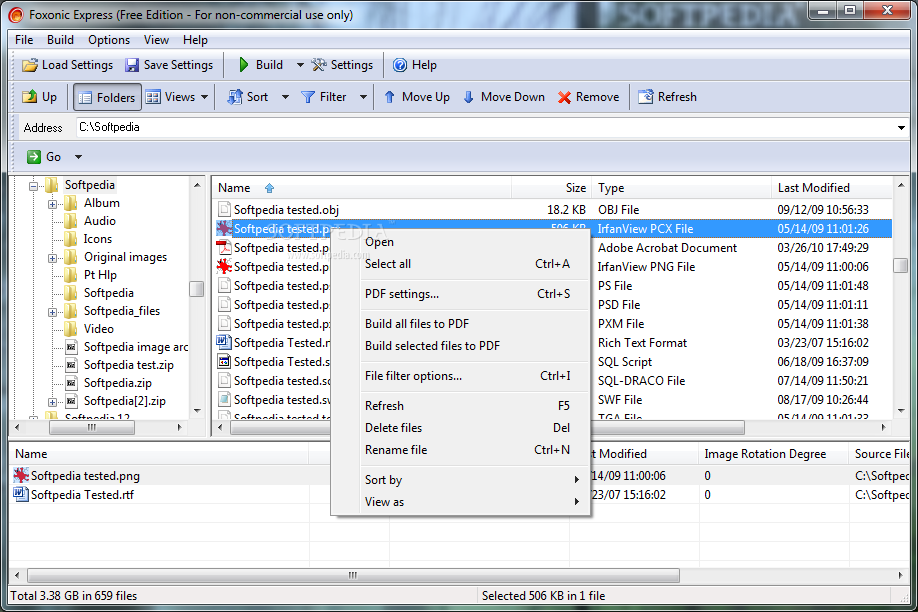Click the Help question mark icon

point(400,65)
